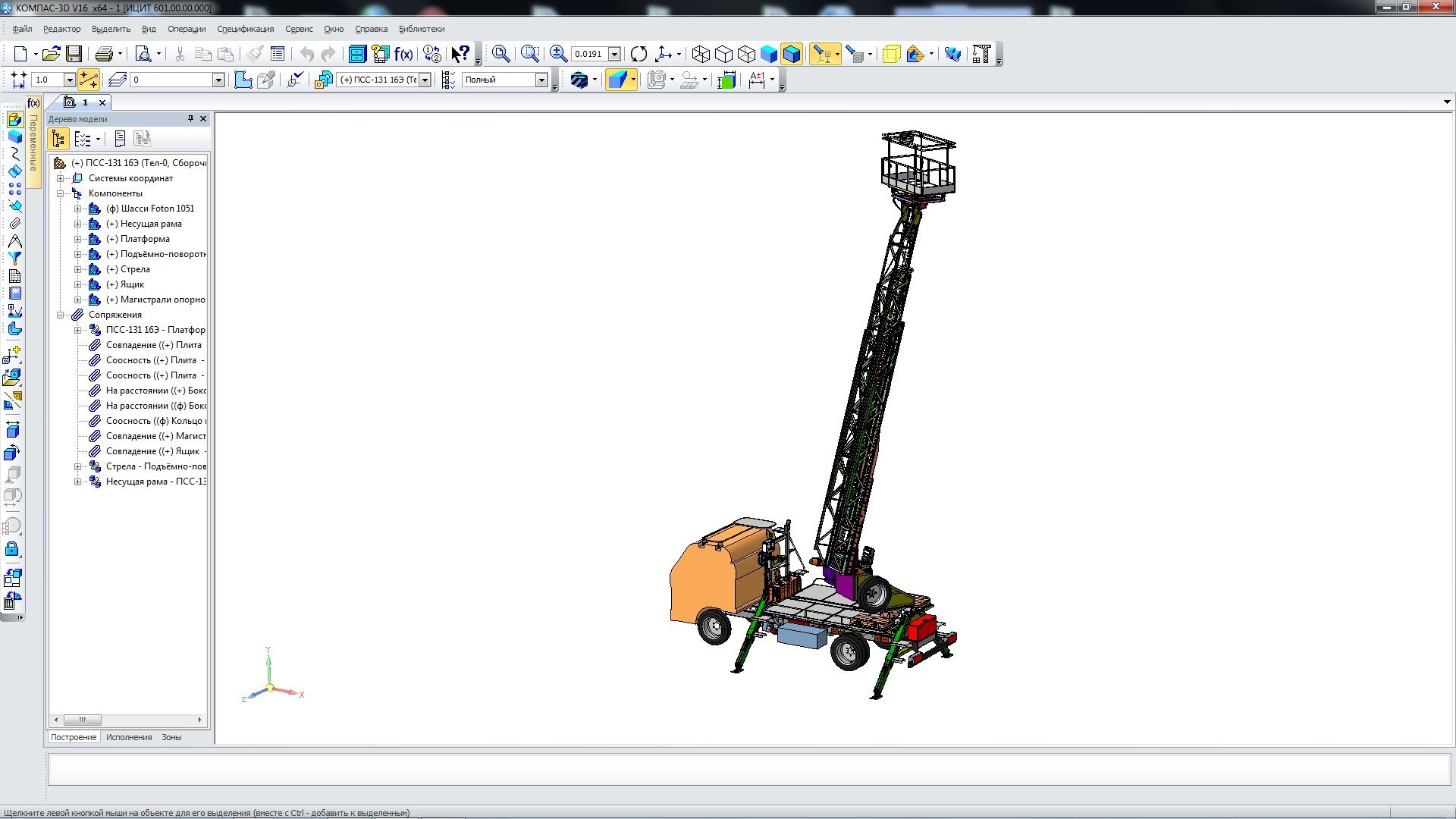Expand the Шасси Foton 1051 tree node
Screen dimensions: 1456x819
(77, 209)
